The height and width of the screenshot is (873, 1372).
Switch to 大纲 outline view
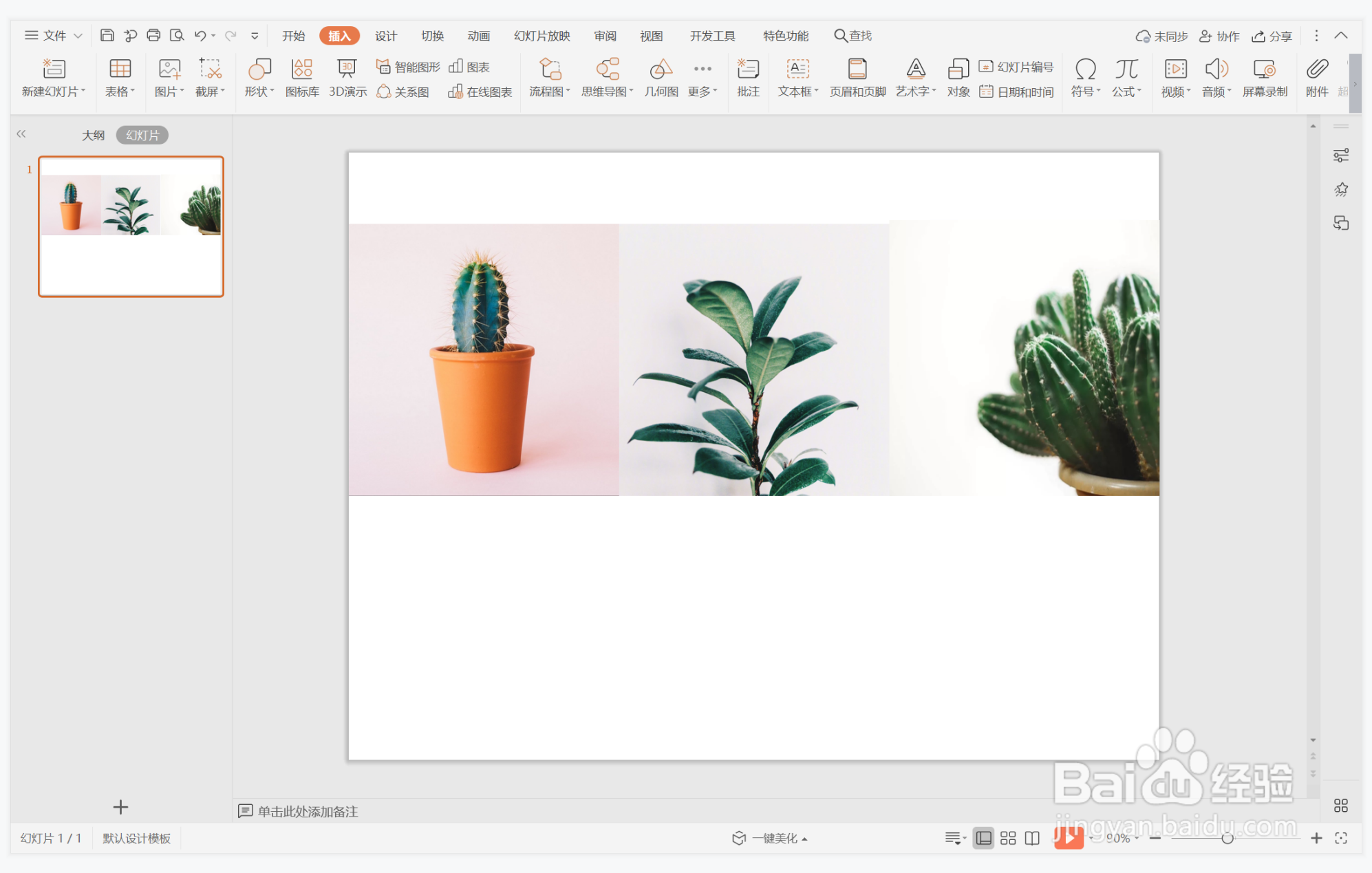coord(93,136)
